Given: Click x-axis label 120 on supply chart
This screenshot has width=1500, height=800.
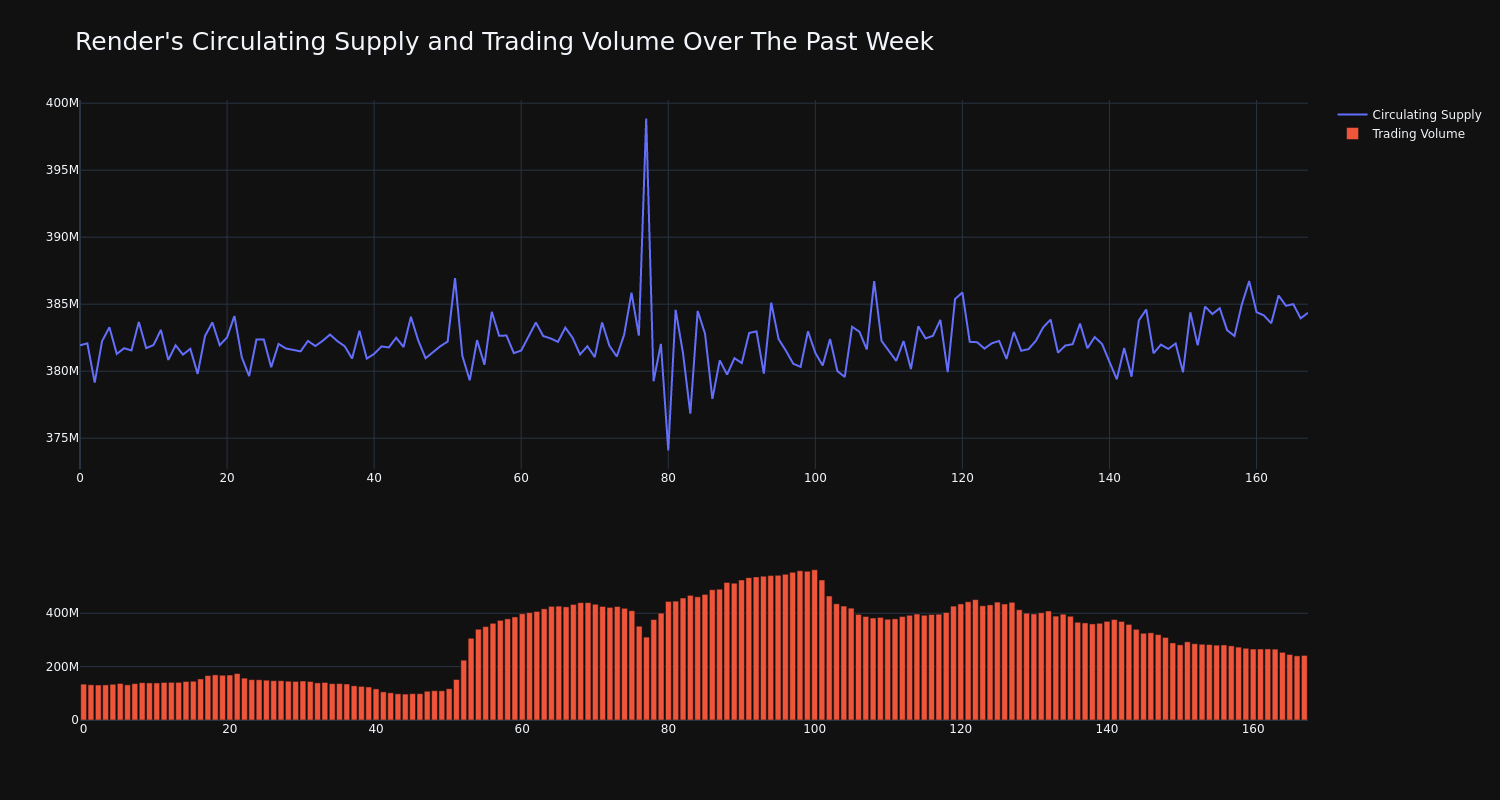Looking at the screenshot, I should (x=962, y=478).
